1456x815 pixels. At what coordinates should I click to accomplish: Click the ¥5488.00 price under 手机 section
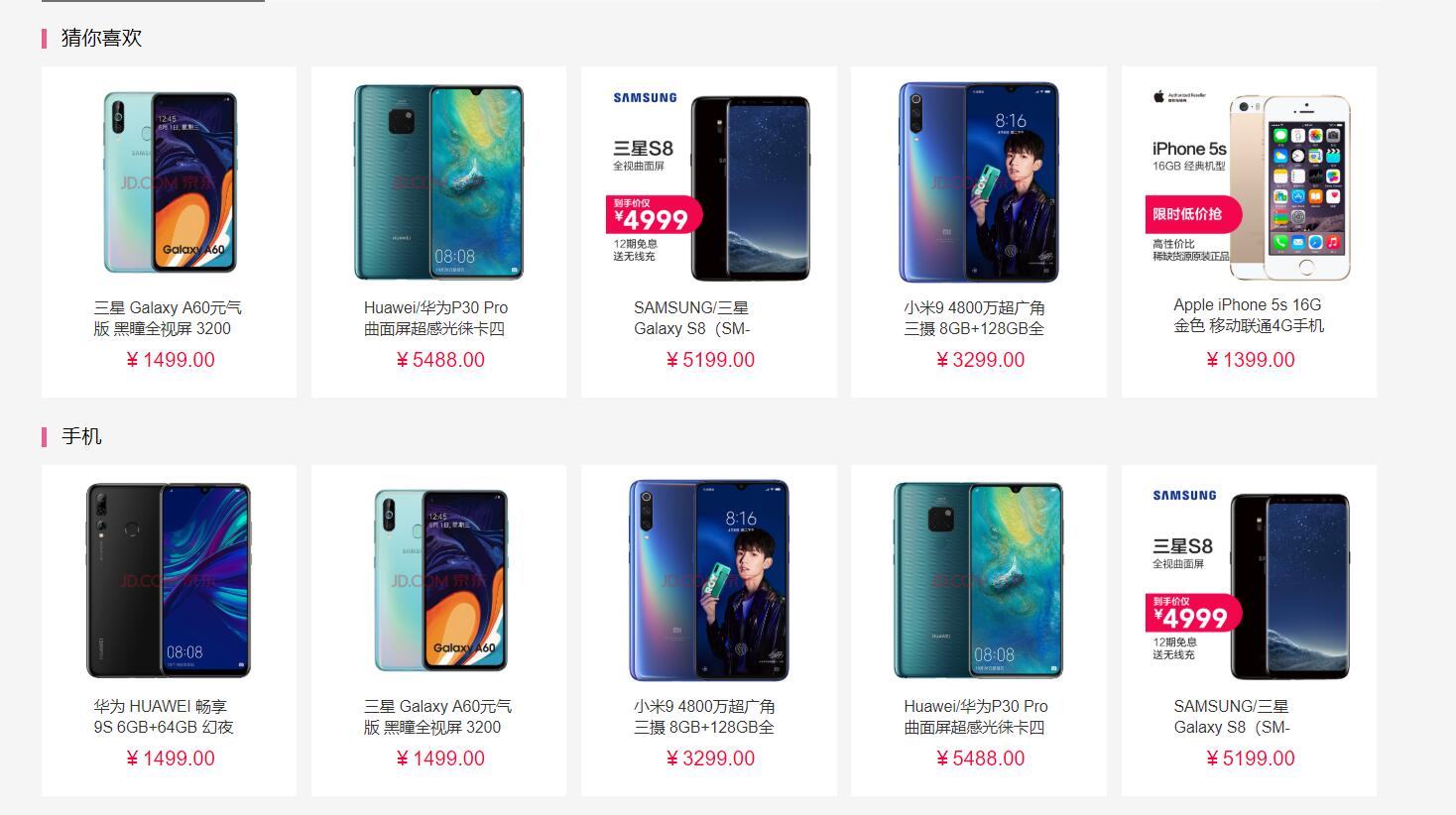coord(980,758)
